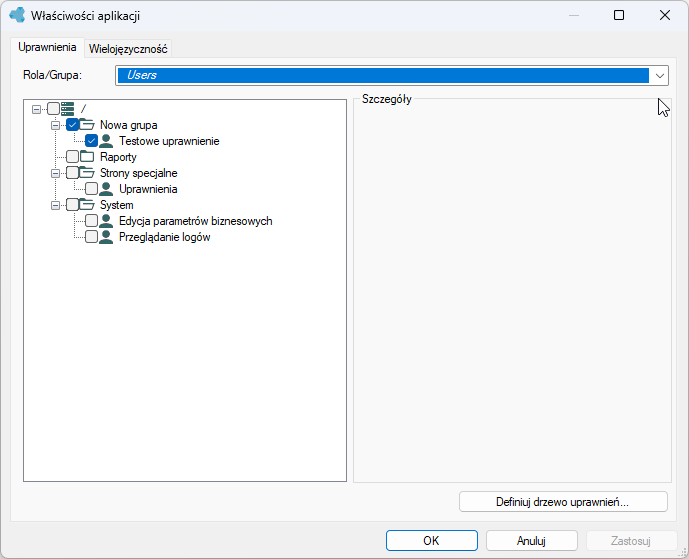Check the Uprawnienia permission checkbox
This screenshot has width=689, height=559.
(x=91, y=189)
